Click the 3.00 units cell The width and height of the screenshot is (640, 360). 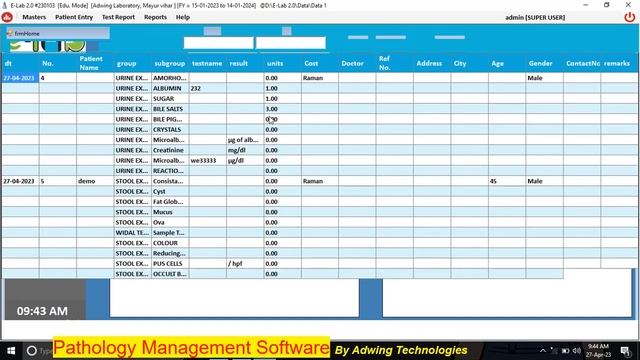pos(282,109)
